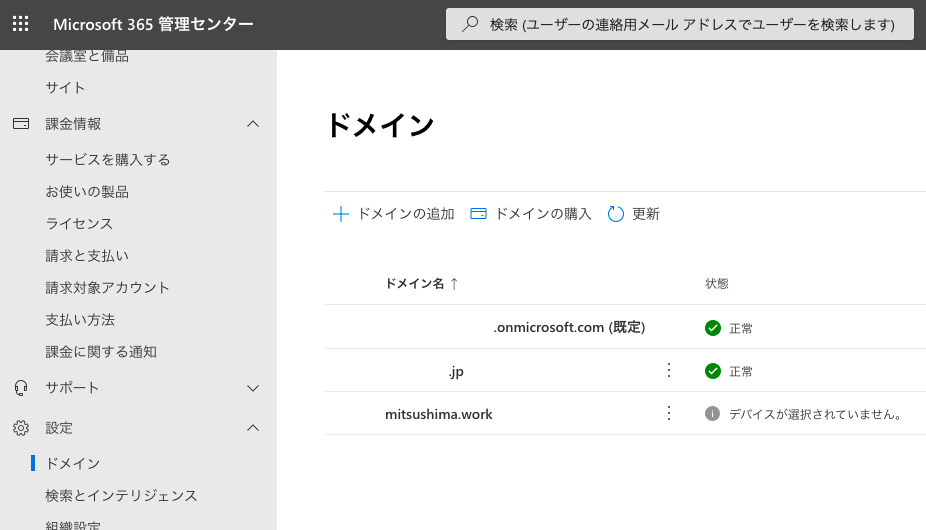Open the .onmicrosoft.com (既定) domain
This screenshot has width=926, height=530.
point(569,327)
